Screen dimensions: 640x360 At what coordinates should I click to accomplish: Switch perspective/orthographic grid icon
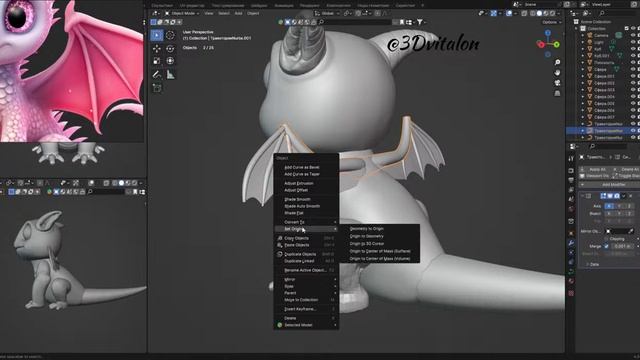557,93
